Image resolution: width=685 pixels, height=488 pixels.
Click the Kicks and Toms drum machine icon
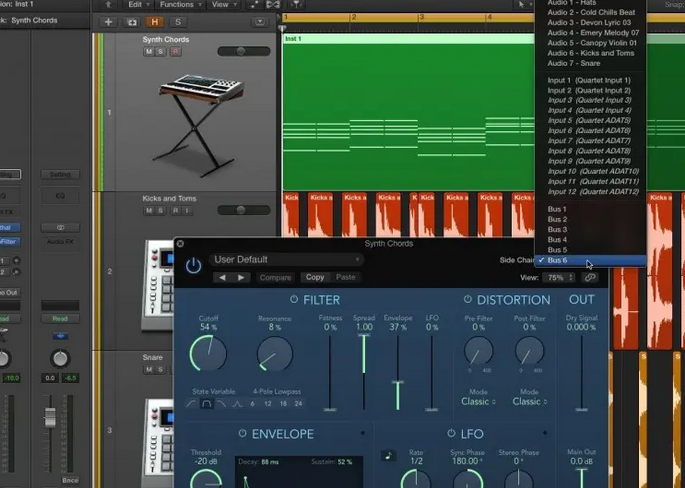coord(158,284)
